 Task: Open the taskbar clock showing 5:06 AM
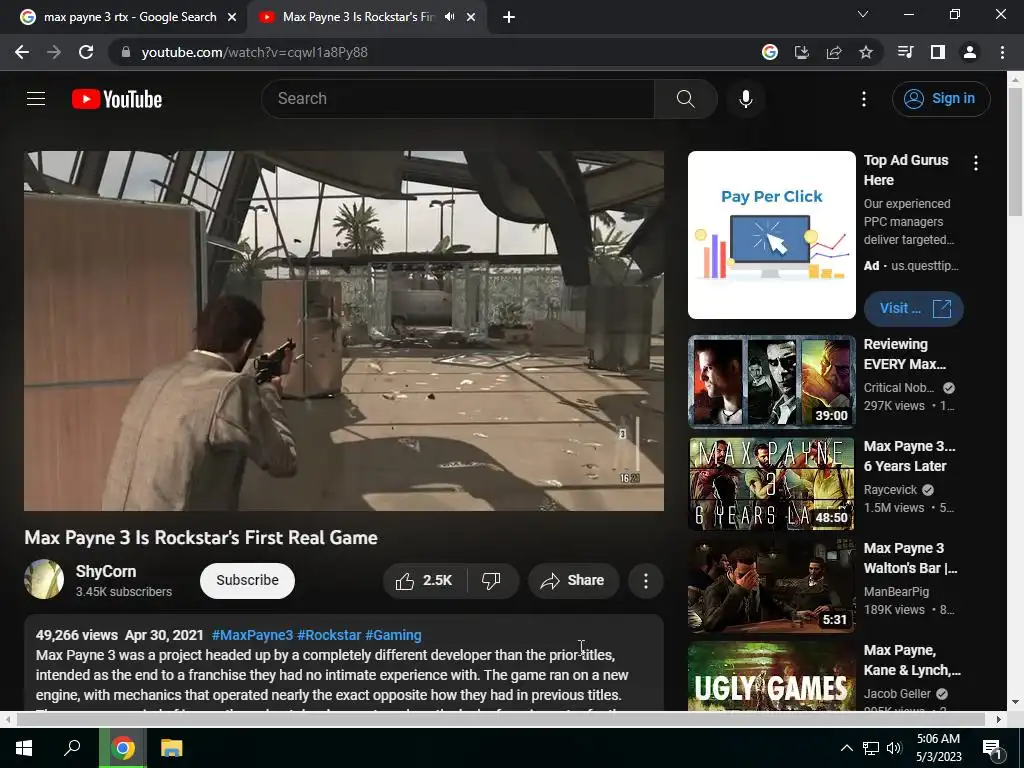point(938,748)
